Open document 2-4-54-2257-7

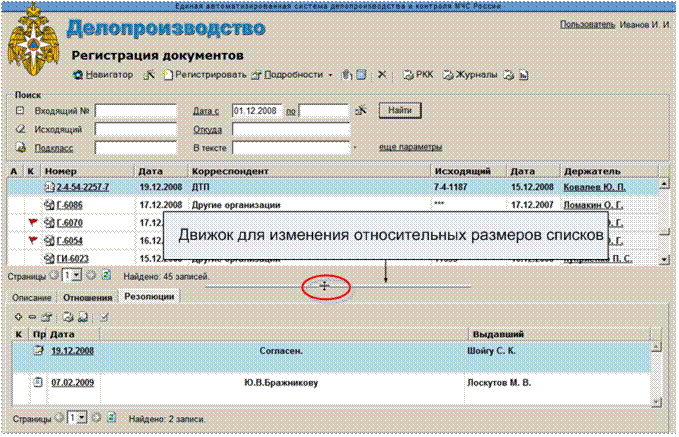coord(83,187)
